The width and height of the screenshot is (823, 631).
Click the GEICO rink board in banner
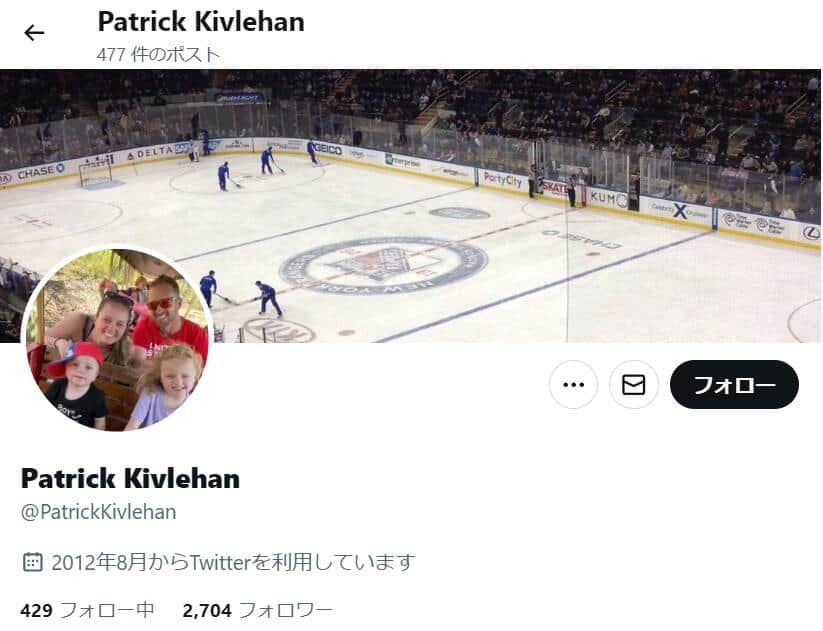click(x=328, y=150)
